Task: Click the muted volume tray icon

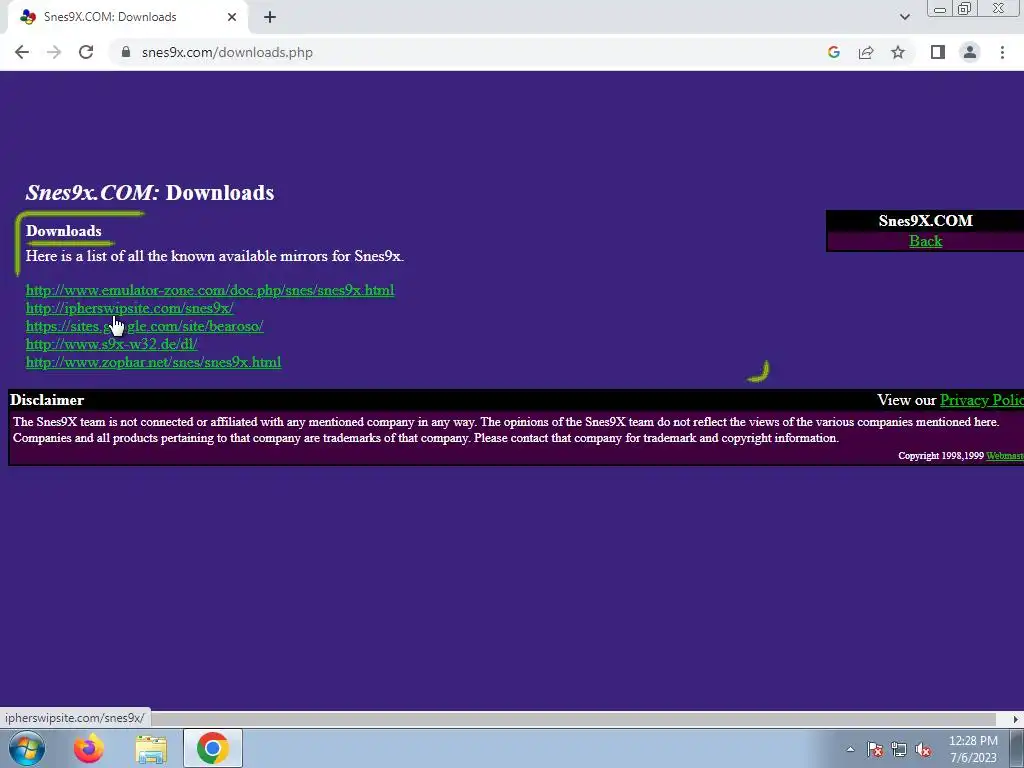Action: point(923,749)
